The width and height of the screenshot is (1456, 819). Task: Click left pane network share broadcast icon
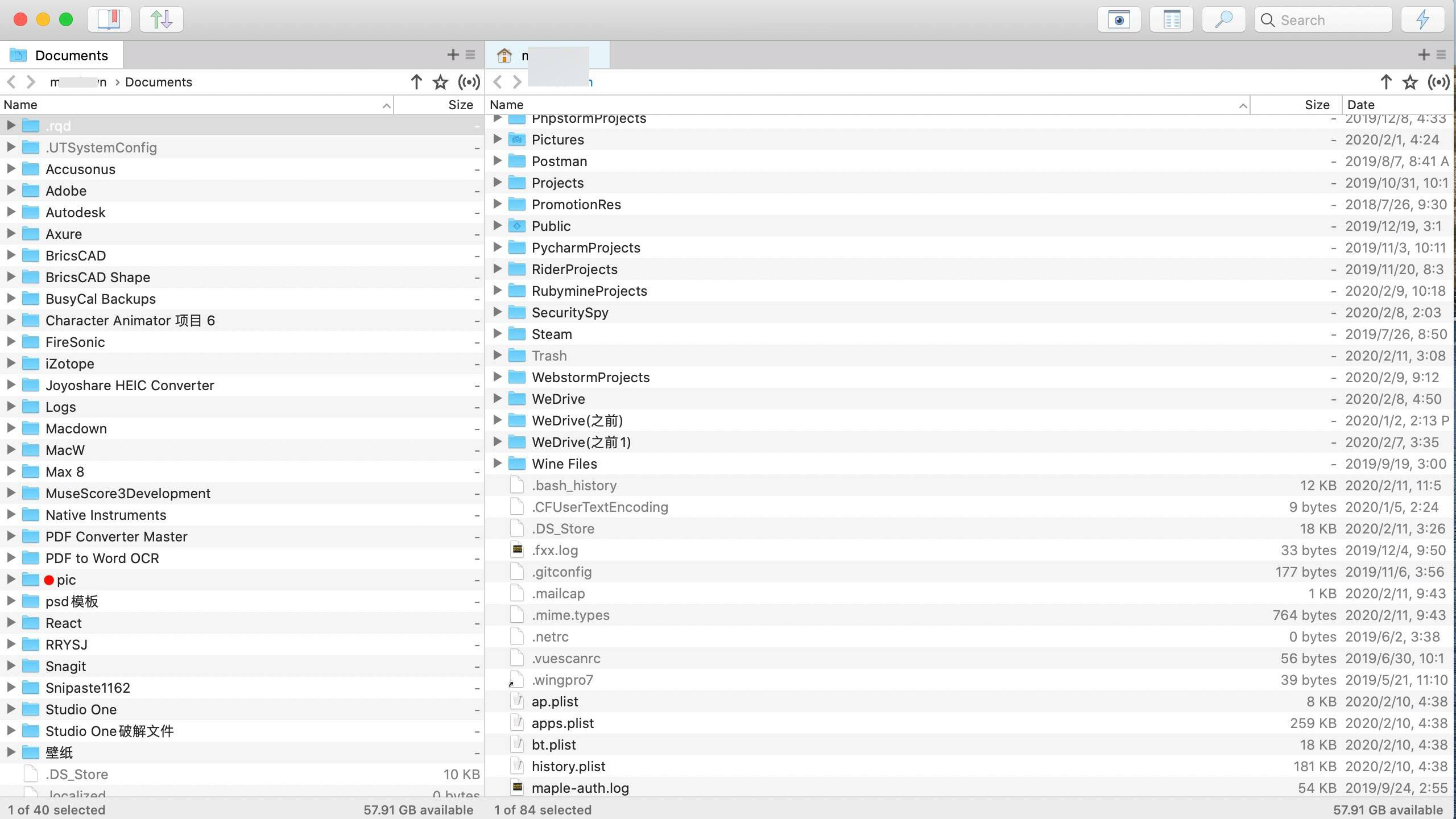pos(469,82)
